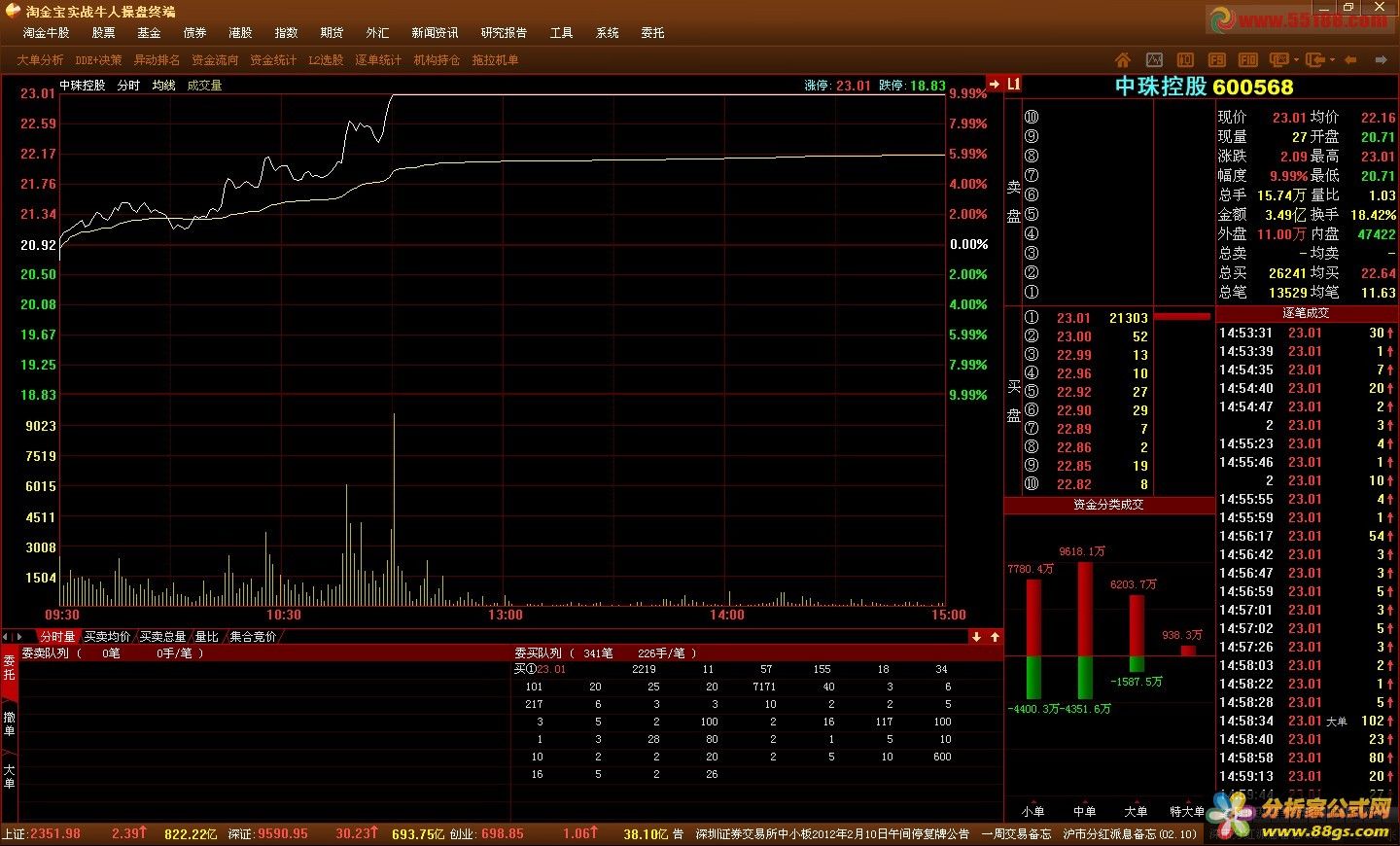The image size is (1400, 846).
Task: Open dropdown arrow beside multi-window icon
Action: 1297,60
